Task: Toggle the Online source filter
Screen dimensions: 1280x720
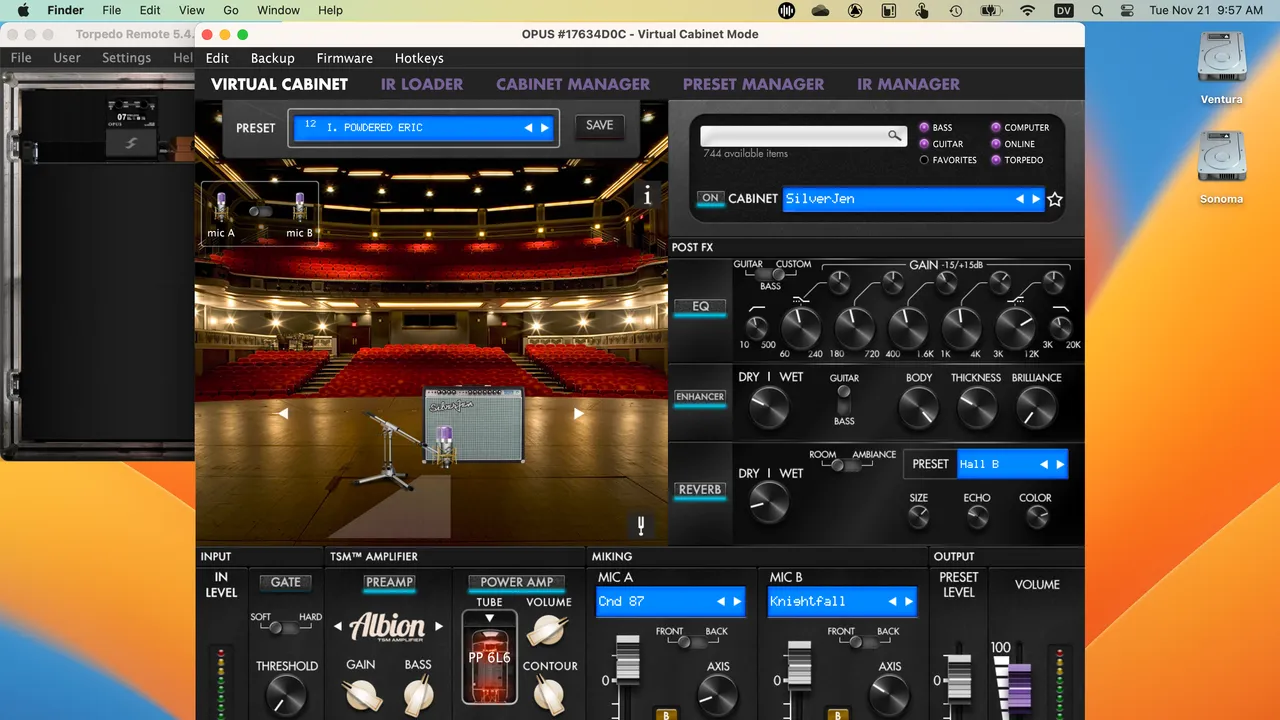Action: pos(996,144)
